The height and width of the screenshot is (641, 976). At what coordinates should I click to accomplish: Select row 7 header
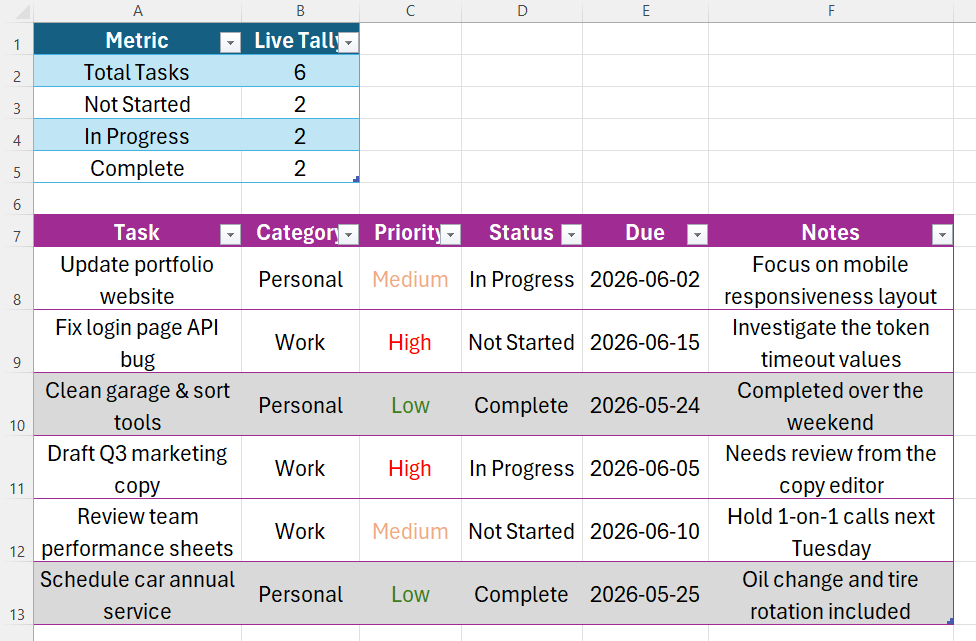[17, 231]
